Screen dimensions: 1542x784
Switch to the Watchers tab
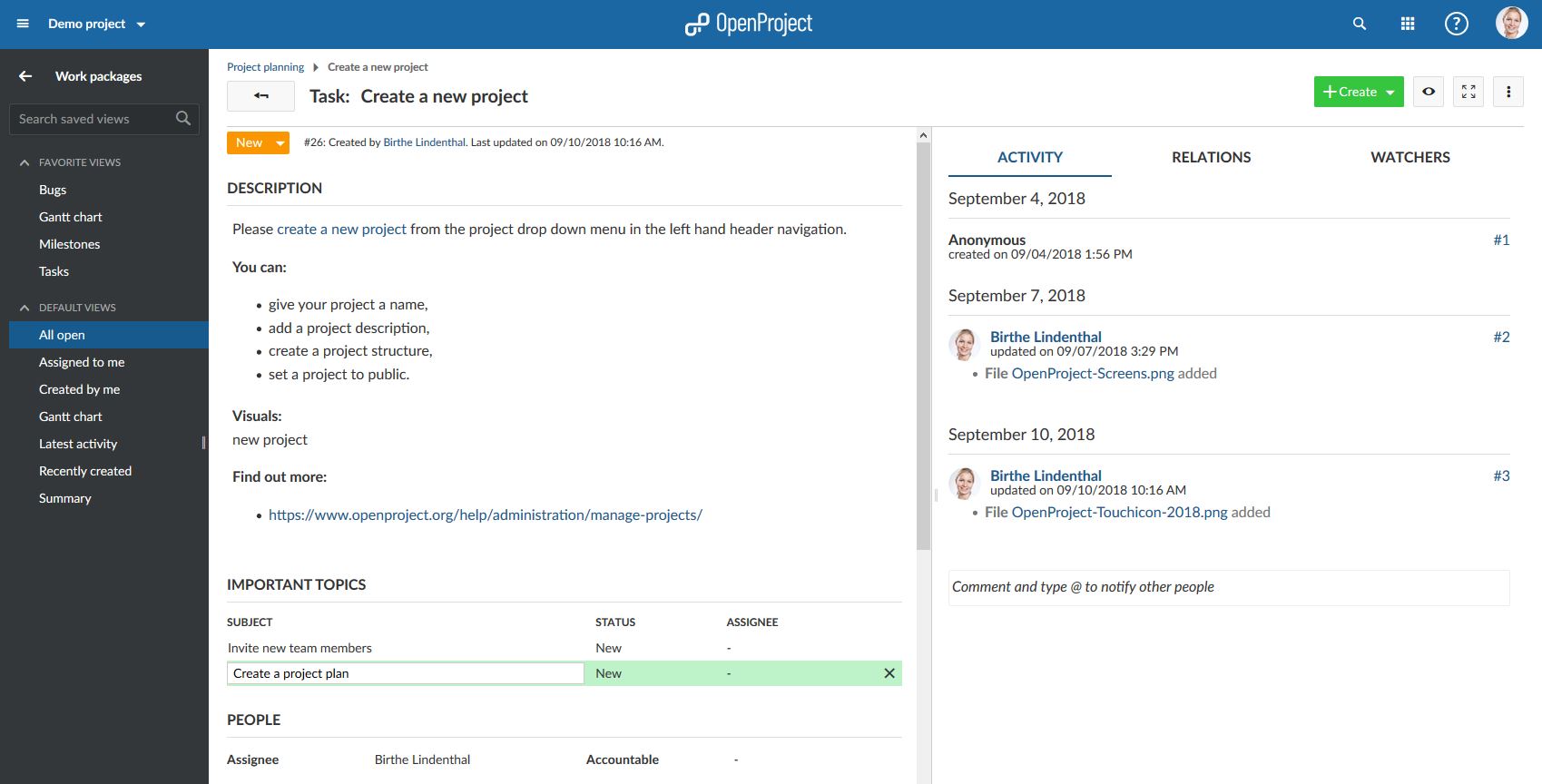click(1409, 157)
